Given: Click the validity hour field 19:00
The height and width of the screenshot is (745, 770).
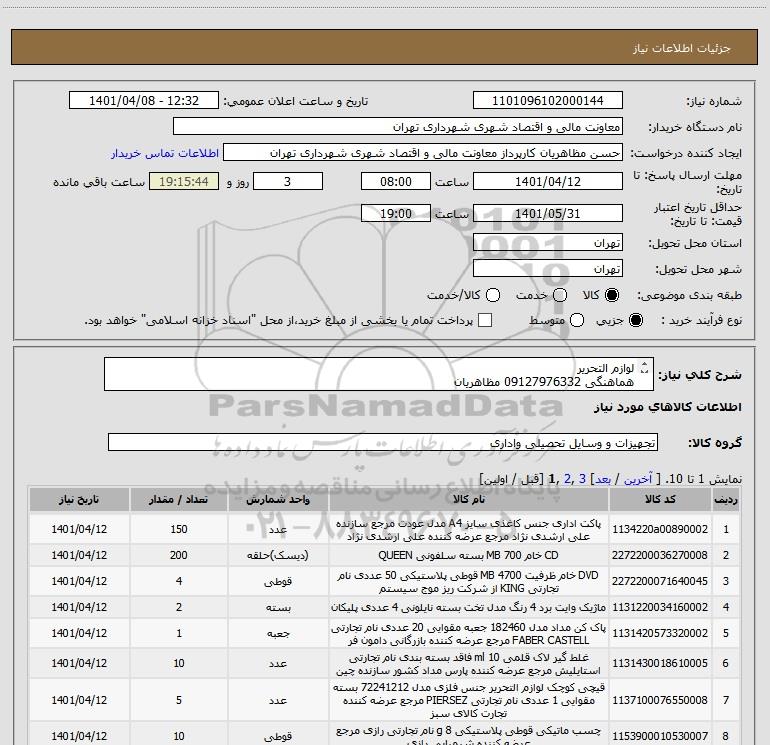Looking at the screenshot, I should 396,213.
